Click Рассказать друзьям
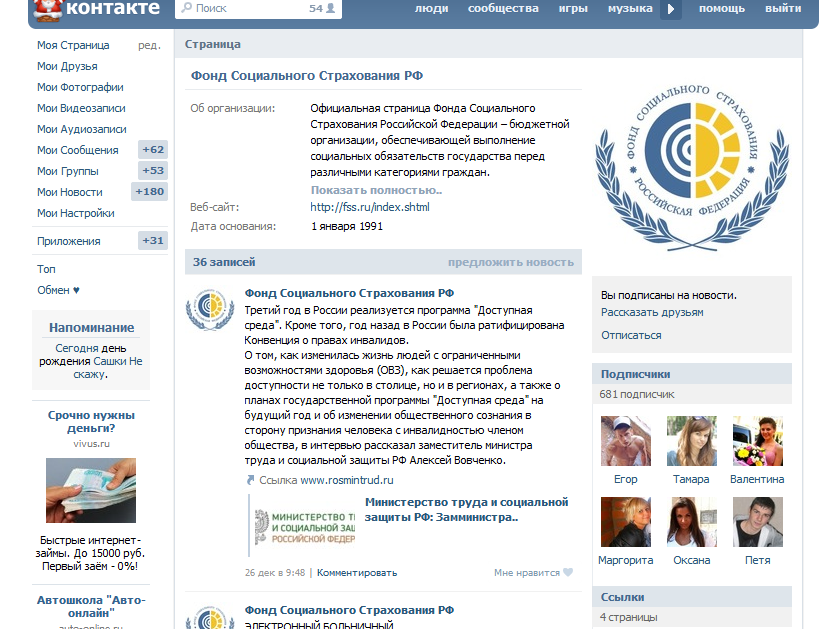 coord(652,312)
